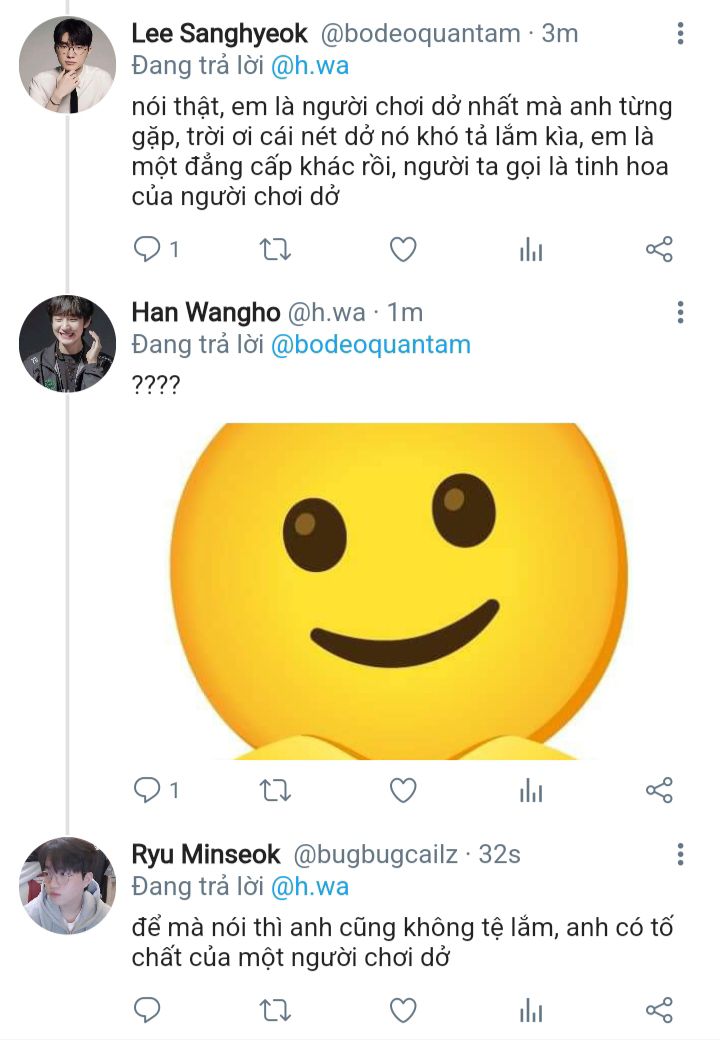Image resolution: width=720 pixels, height=1040 pixels.
Task: Open Ryu Minseok's profile name
Action: click(206, 855)
